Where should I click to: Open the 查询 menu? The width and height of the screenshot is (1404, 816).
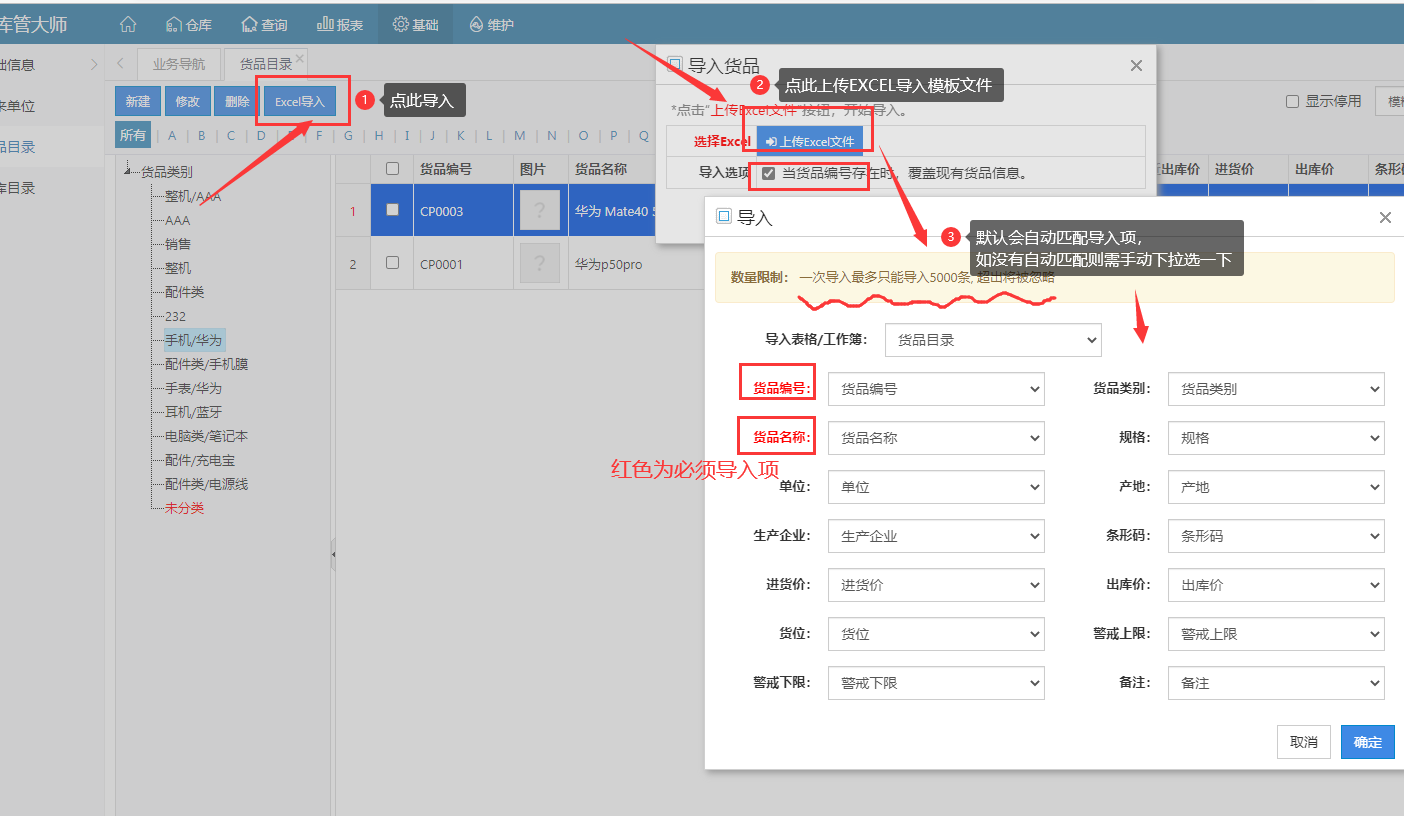click(264, 24)
